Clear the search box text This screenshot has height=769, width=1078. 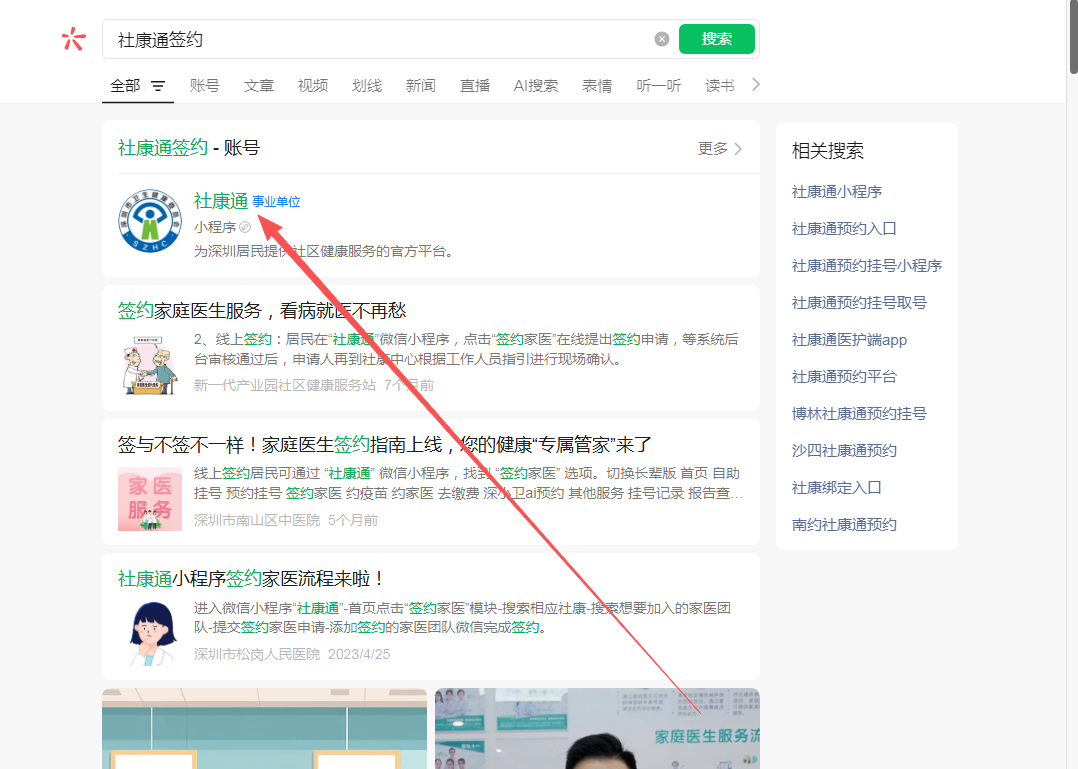click(662, 39)
